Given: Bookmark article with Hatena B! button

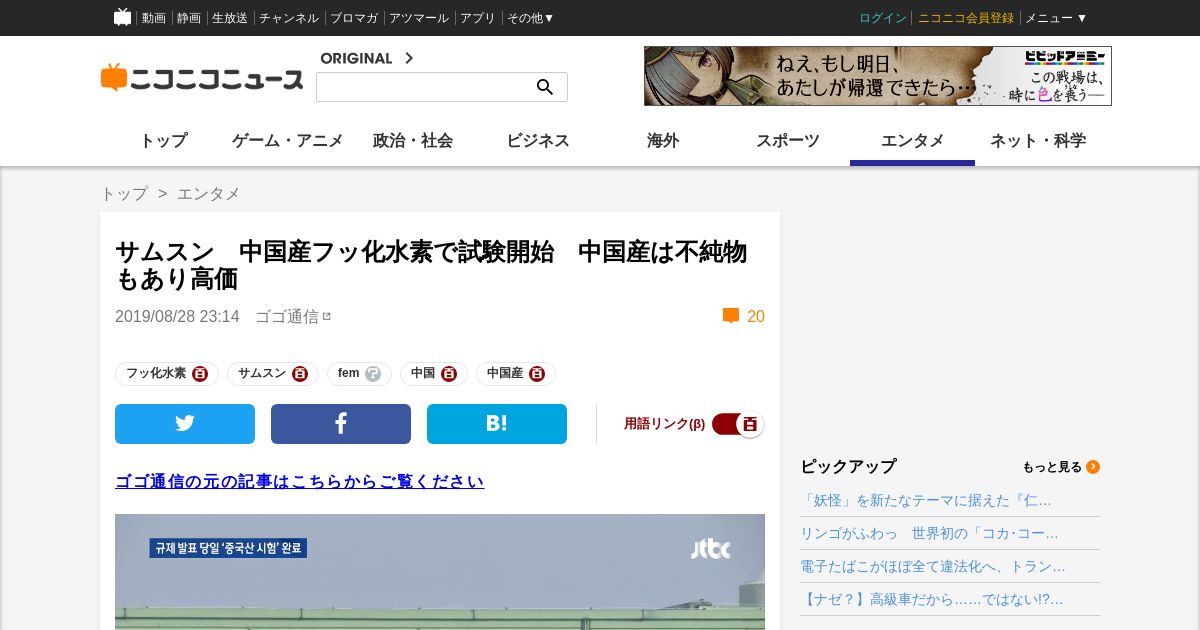Looking at the screenshot, I should tap(497, 424).
